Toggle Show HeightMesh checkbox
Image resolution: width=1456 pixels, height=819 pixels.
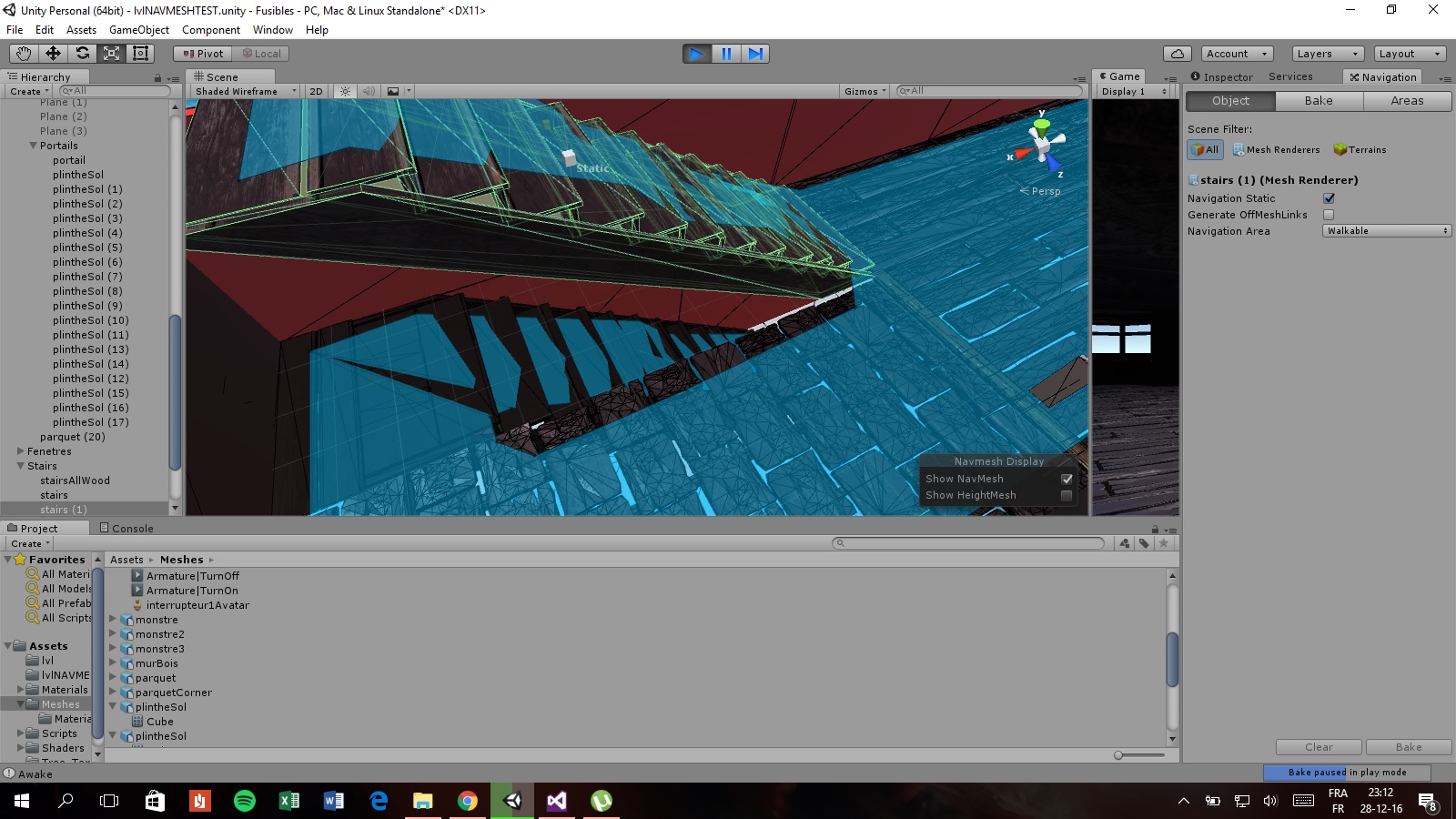1067,495
